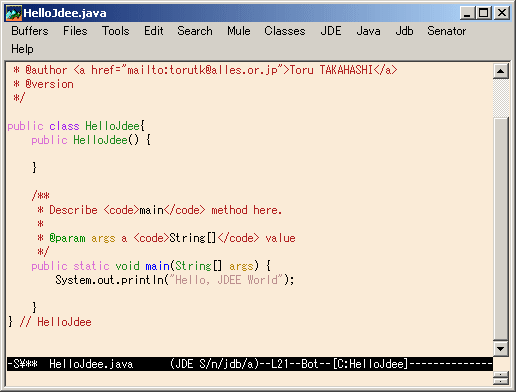The image size is (516, 392).
Task: Open the Mule menu
Action: click(x=239, y=31)
